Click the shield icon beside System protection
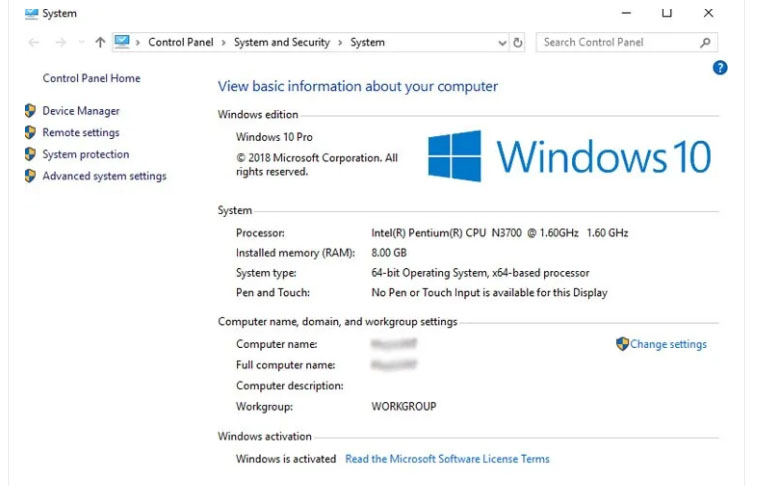Screen dimensions: 783x486 30,154
